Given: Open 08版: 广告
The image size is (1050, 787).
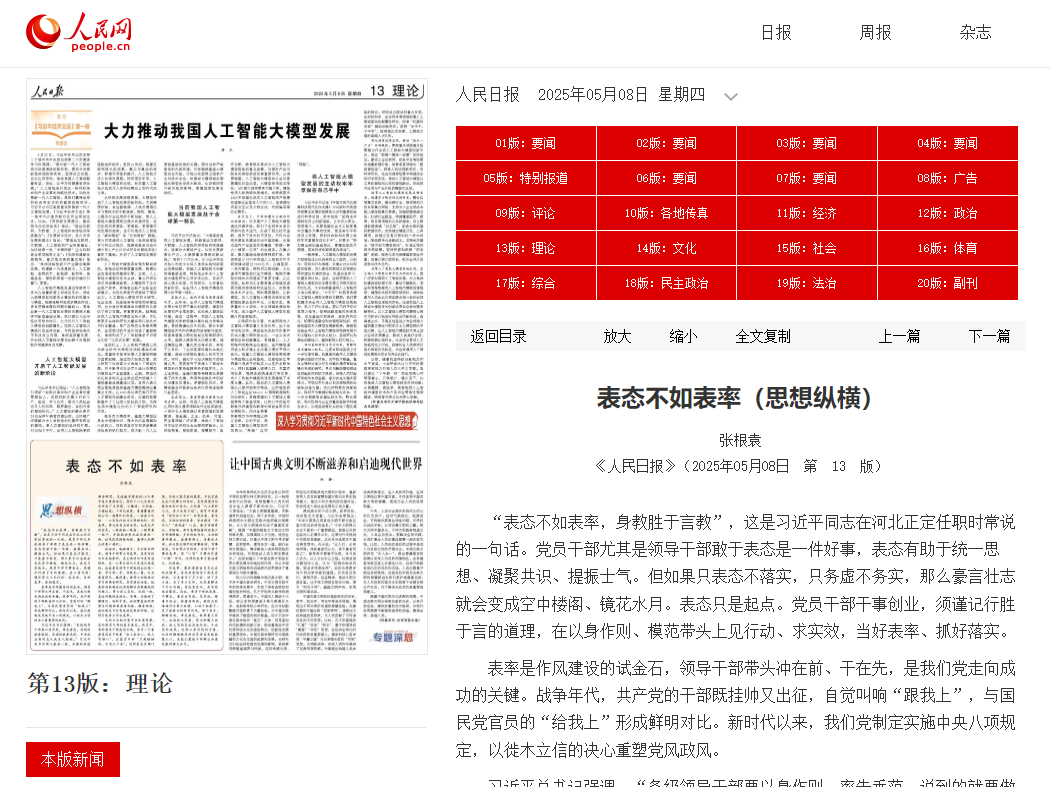Looking at the screenshot, I should point(948,178).
